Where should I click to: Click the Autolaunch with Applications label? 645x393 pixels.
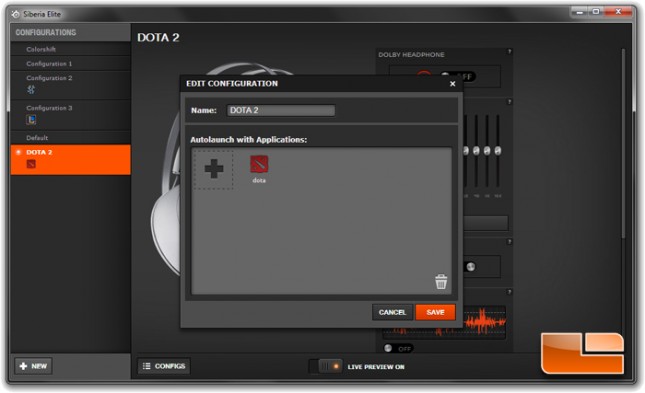click(248, 140)
